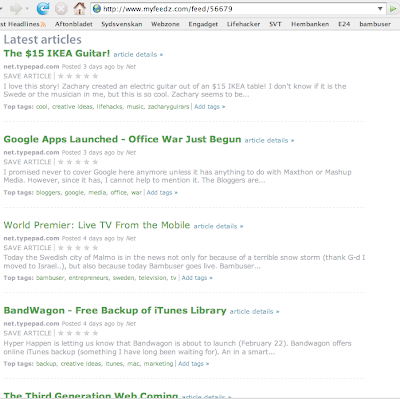Open the Lifehacker bookmark
400x399 pixels.
pyautogui.click(x=243, y=24)
